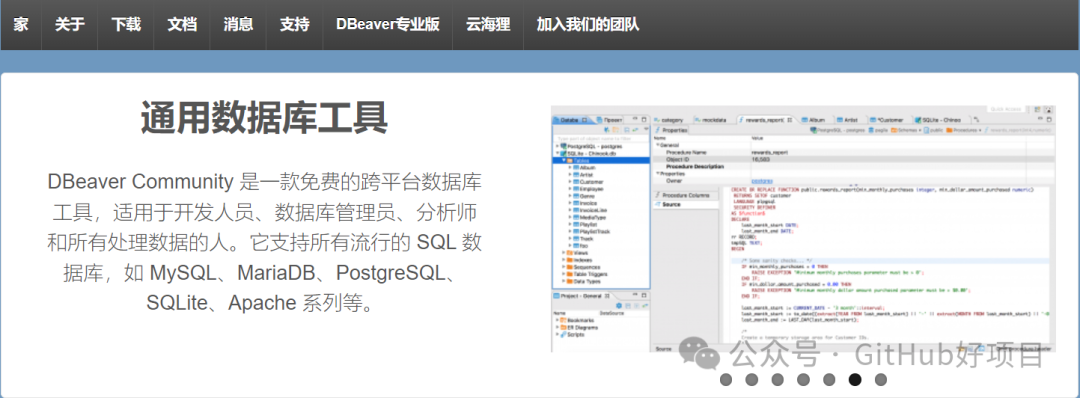Select the first carousel indicator dot
1080x398 pixels.
click(726, 379)
